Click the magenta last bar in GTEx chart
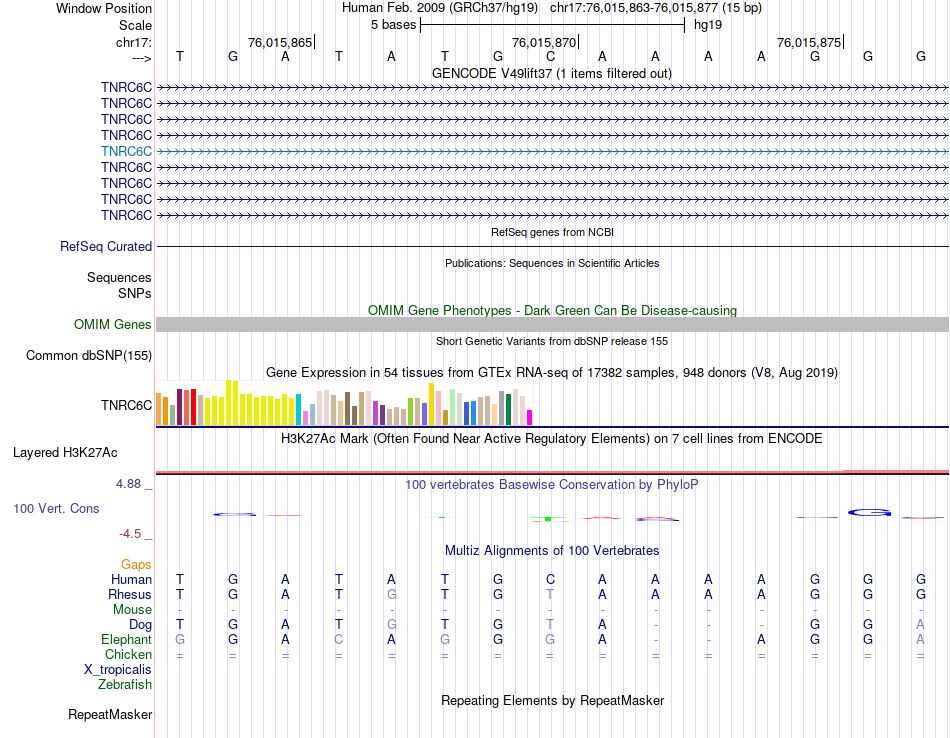 tap(530, 417)
